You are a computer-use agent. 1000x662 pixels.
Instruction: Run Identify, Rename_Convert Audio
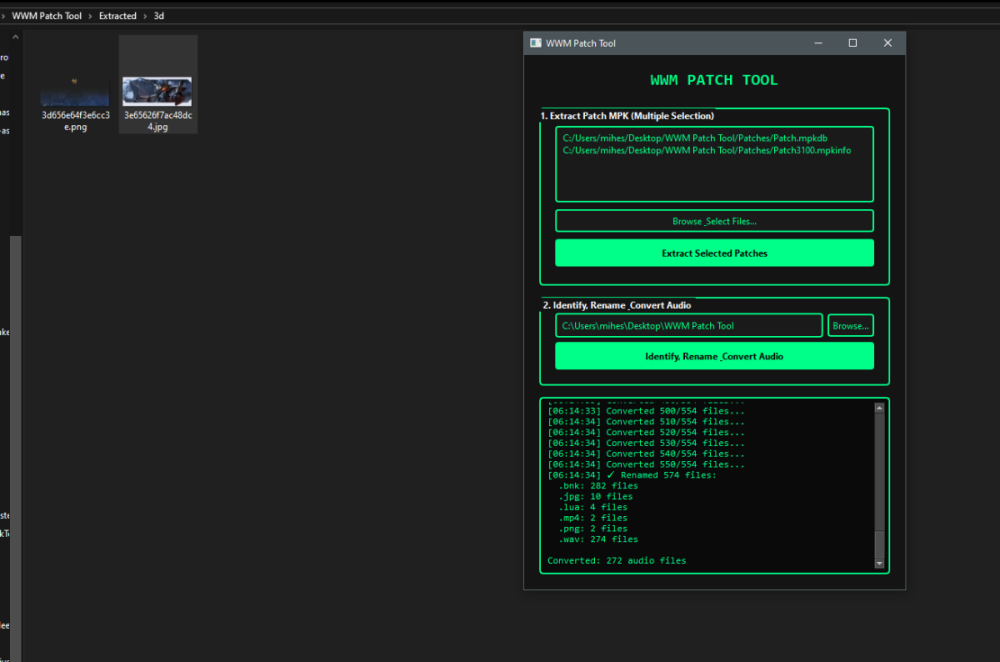(x=714, y=356)
